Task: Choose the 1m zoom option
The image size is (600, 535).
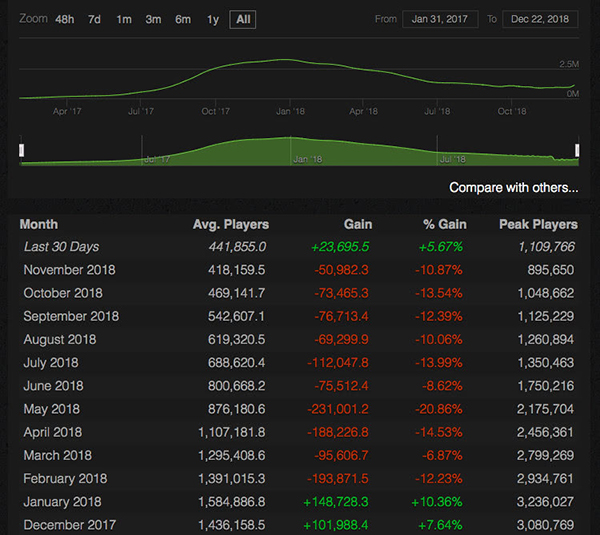Action: coord(123,19)
